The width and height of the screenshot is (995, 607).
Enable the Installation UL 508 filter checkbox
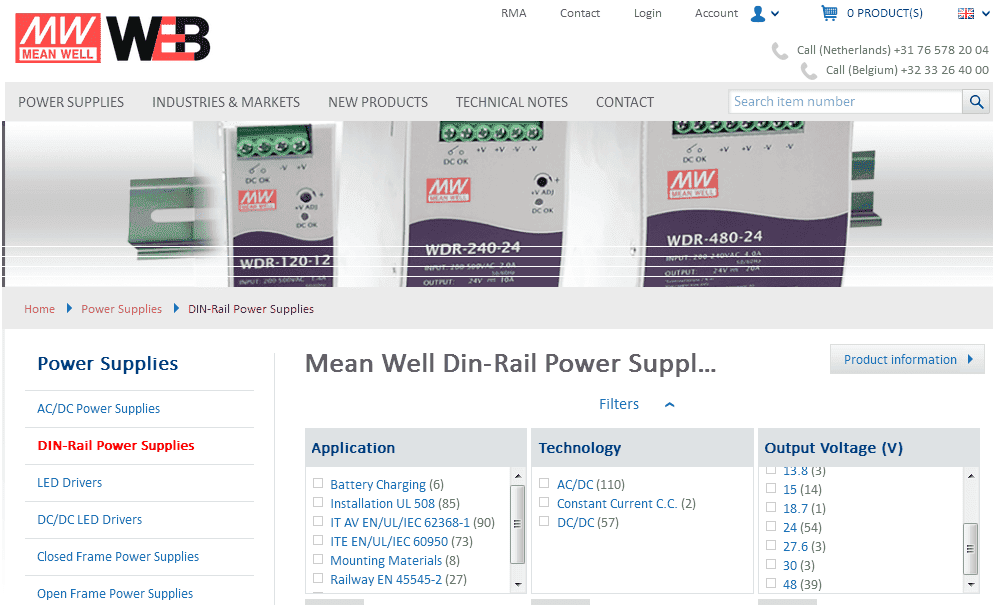[318, 502]
